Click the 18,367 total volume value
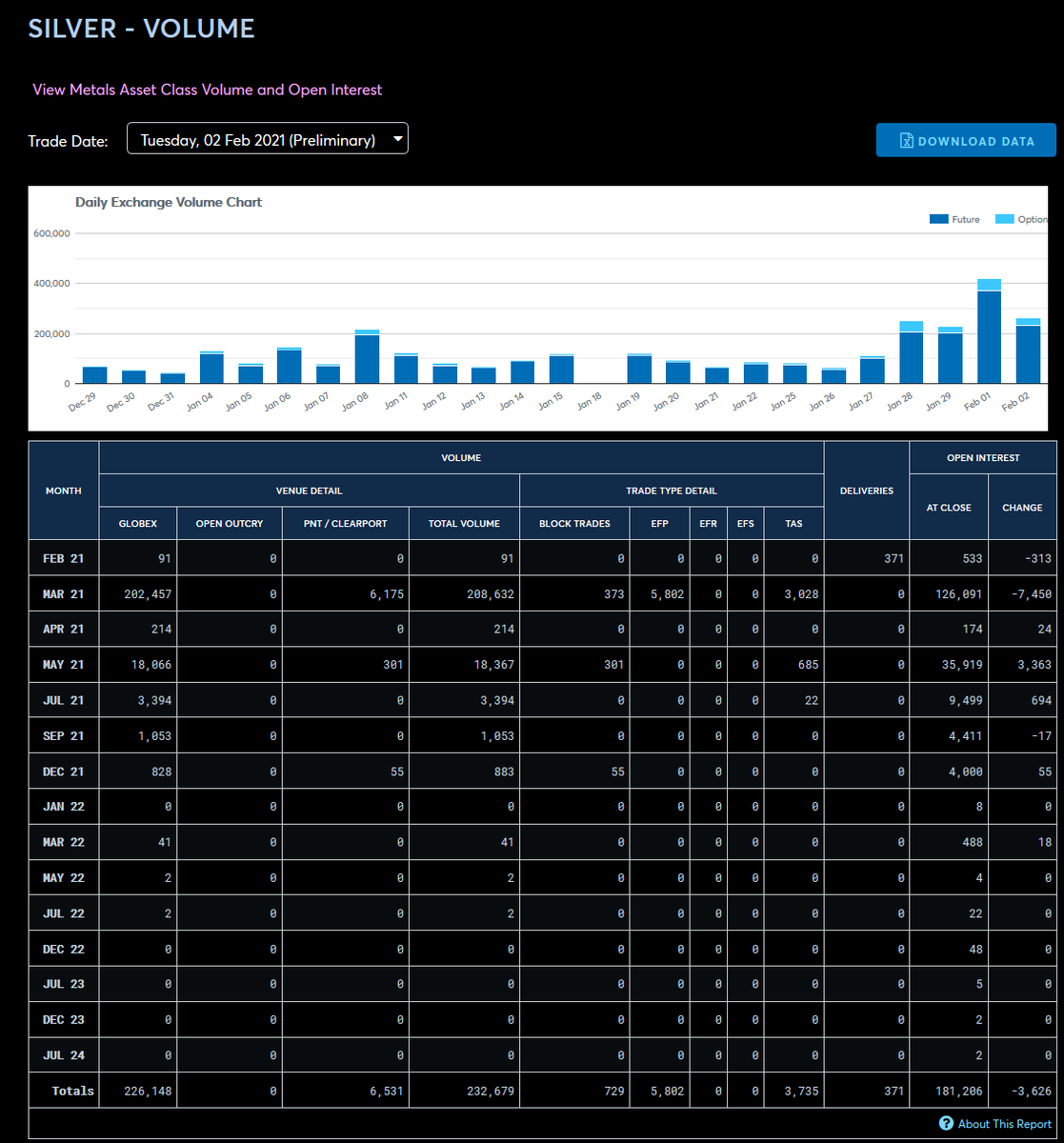Screen dimensions: 1064x1143 493,665
